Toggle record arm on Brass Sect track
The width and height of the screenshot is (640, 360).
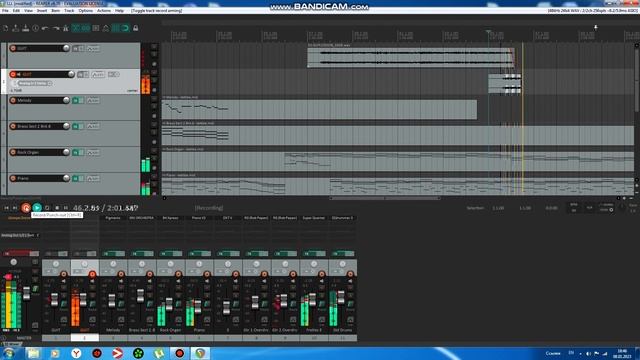(x=13, y=127)
